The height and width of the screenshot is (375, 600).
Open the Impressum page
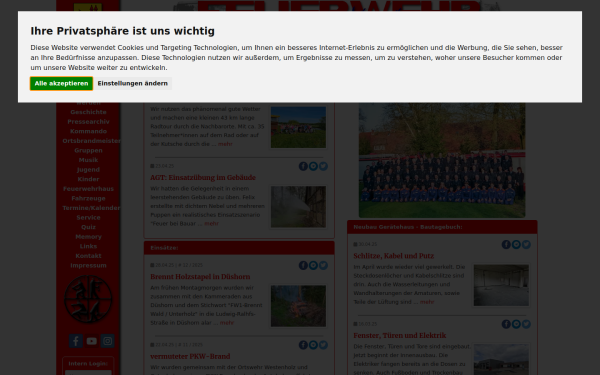pyautogui.click(x=88, y=265)
